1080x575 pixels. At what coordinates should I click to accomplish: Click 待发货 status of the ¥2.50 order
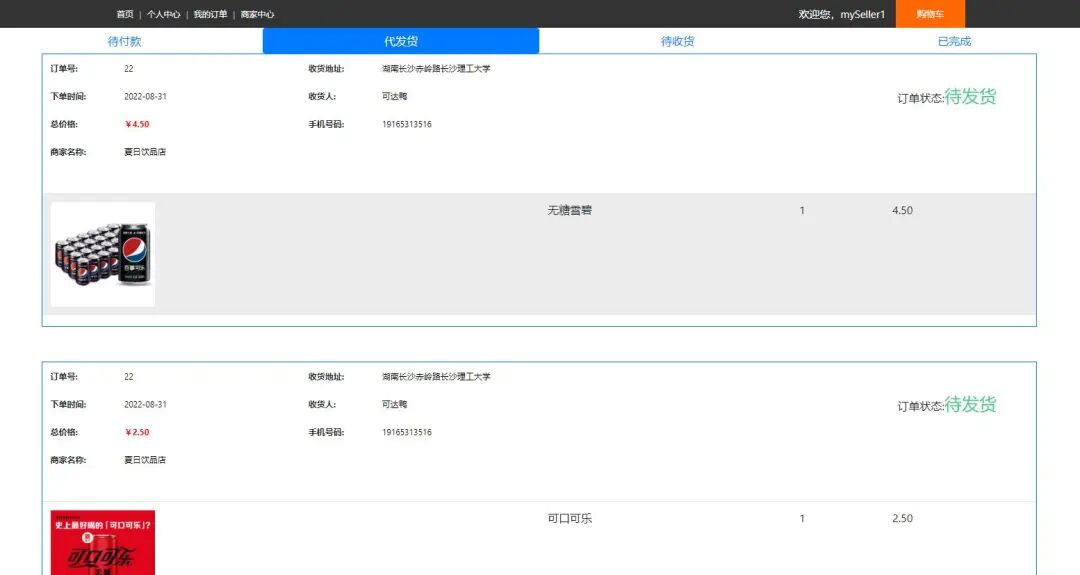[x=970, y=404]
